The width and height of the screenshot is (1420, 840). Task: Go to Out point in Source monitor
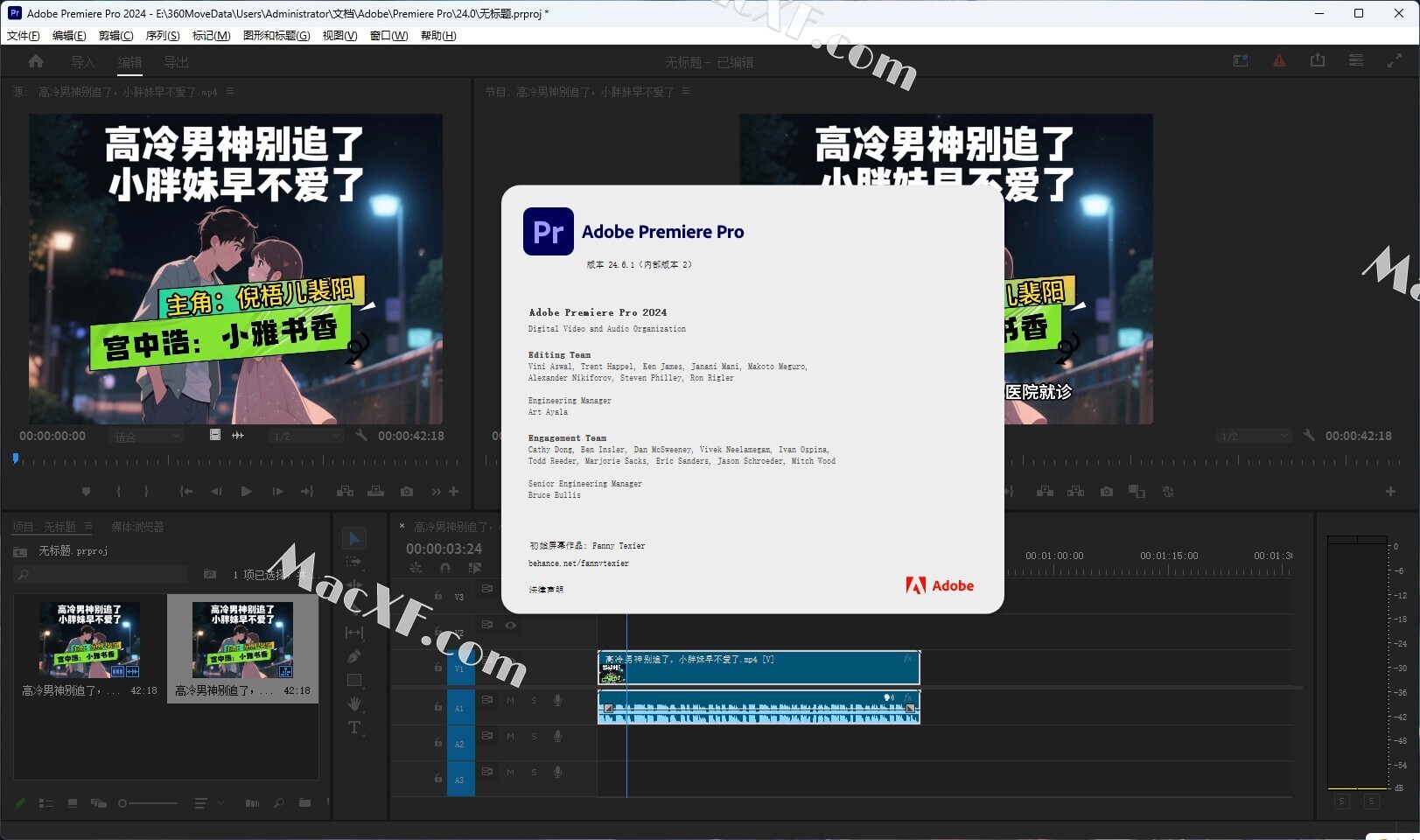[307, 492]
